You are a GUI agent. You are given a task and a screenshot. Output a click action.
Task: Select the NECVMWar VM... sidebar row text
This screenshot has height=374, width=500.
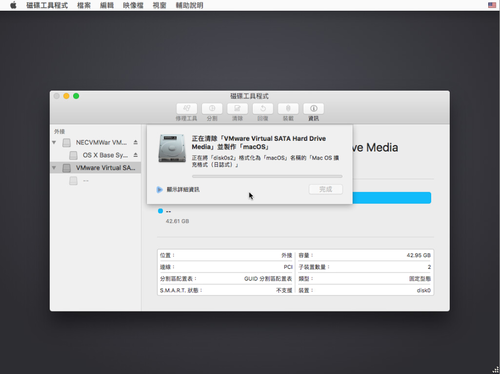click(x=101, y=142)
